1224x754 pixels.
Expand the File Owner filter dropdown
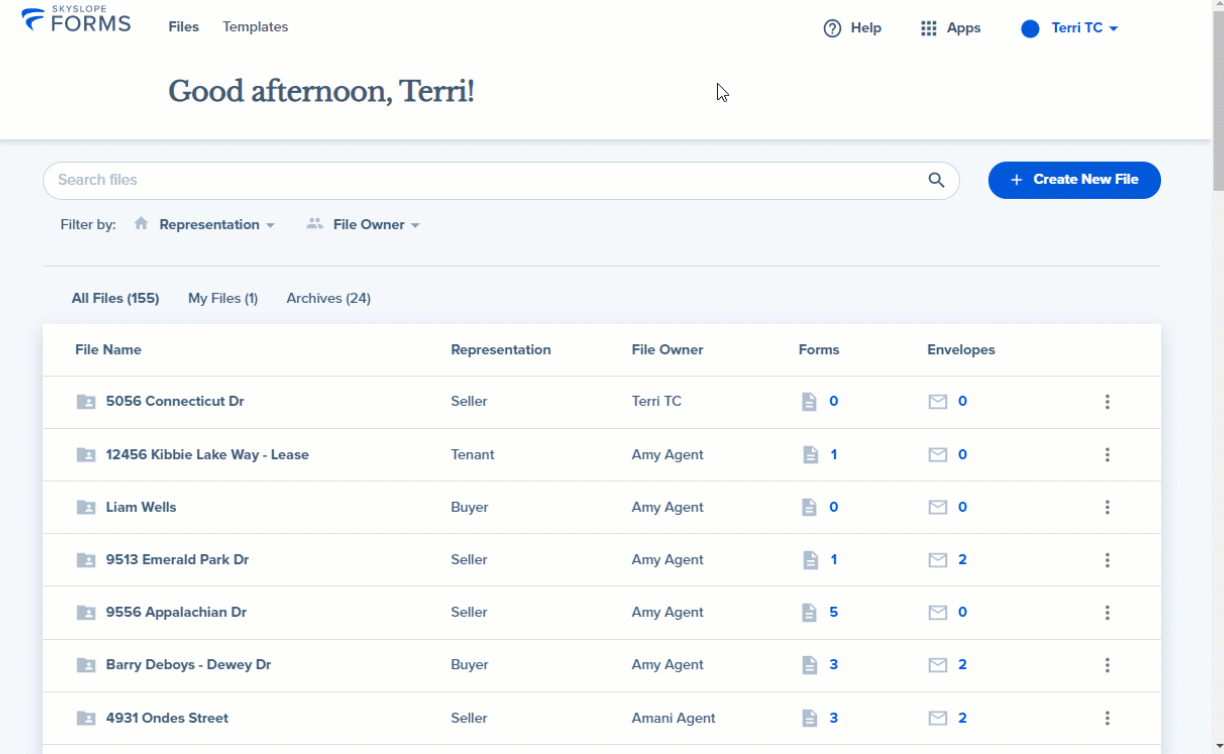coord(363,225)
